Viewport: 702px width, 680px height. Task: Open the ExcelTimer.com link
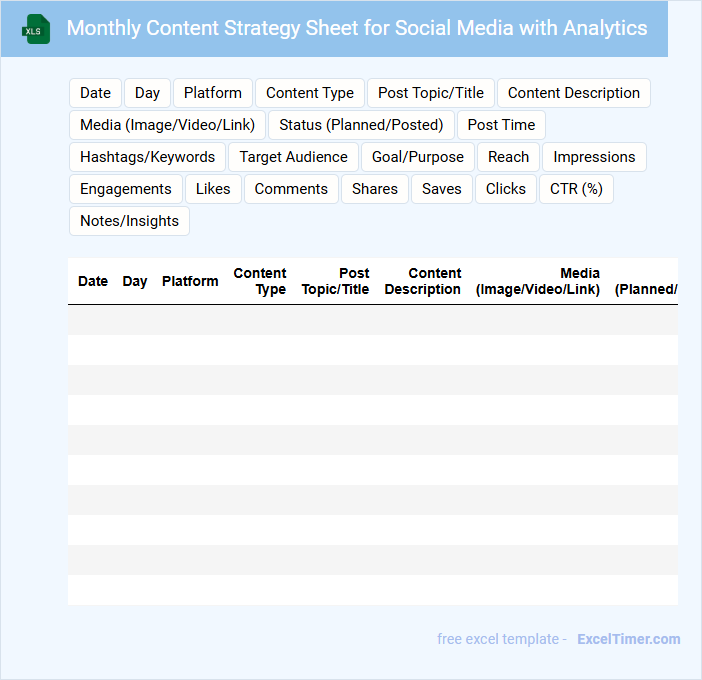click(629, 639)
